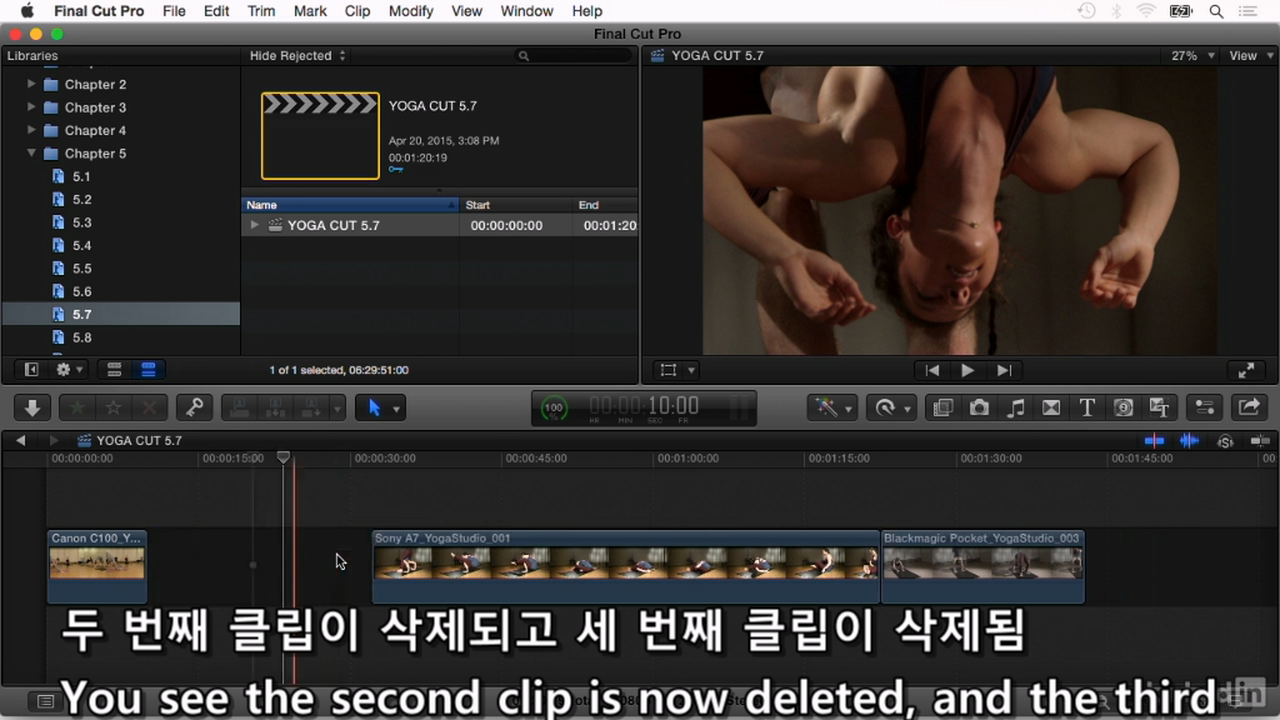Image resolution: width=1280 pixels, height=720 pixels.
Task: Show the Effects Browser
Action: pos(943,408)
